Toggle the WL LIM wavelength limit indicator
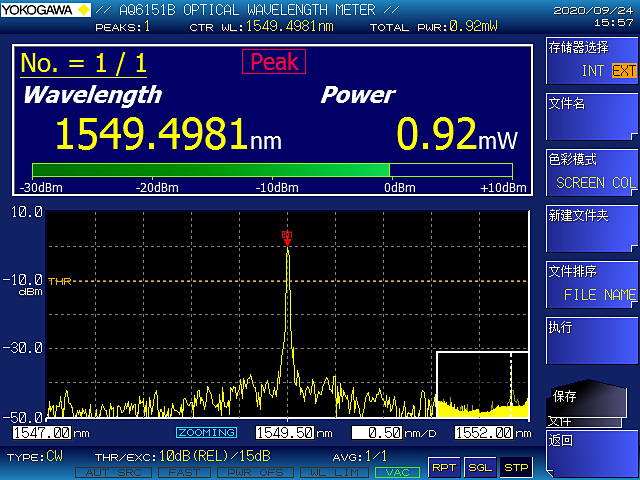640x480 pixels. point(324,472)
